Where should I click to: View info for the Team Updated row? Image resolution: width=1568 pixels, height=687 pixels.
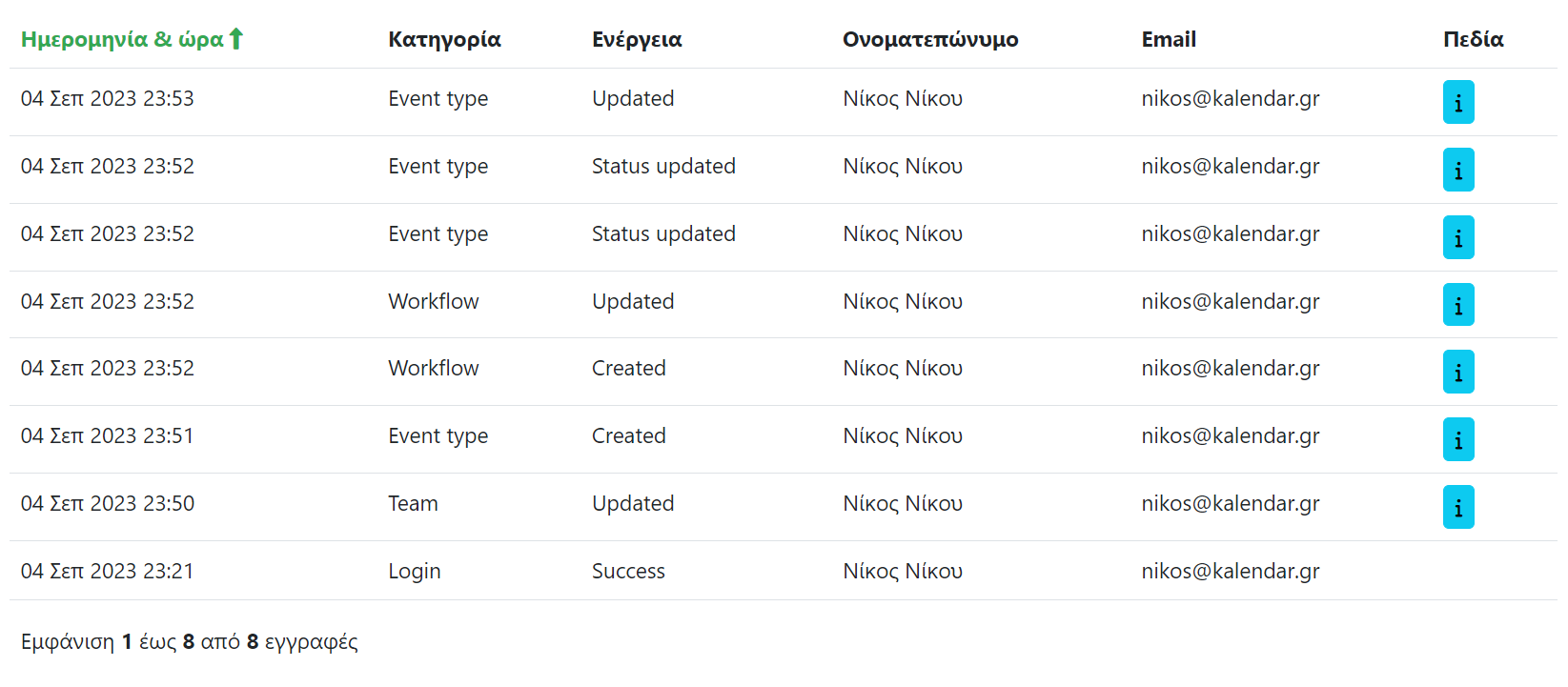click(1457, 507)
